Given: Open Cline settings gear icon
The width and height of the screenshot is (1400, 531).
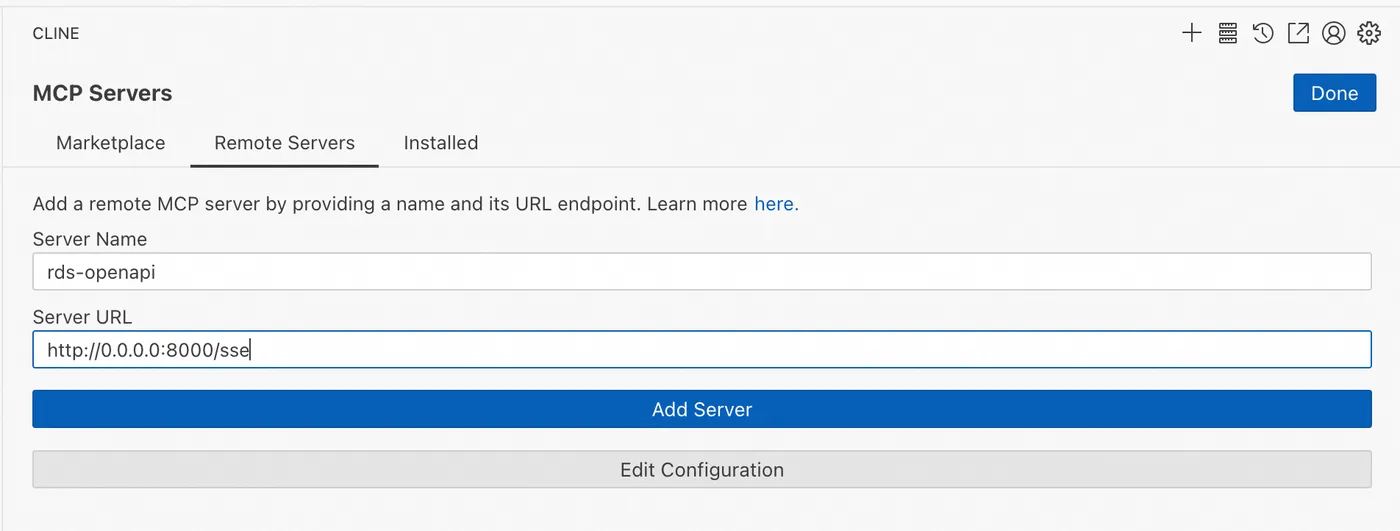Looking at the screenshot, I should 1368,33.
